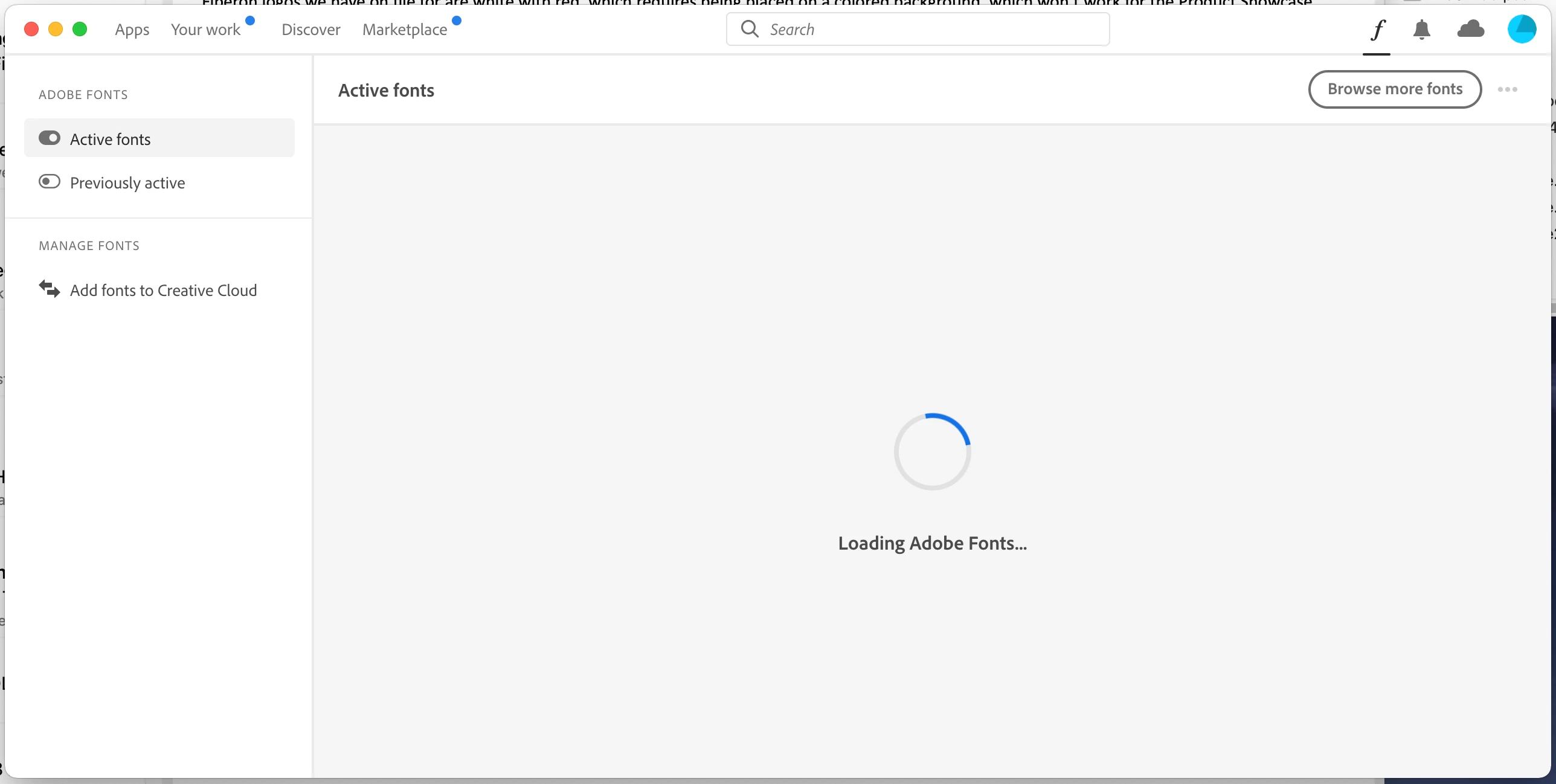Screen dimensions: 1556x784
Task: Select Previously active in sidebar
Action: pyautogui.click(x=127, y=183)
